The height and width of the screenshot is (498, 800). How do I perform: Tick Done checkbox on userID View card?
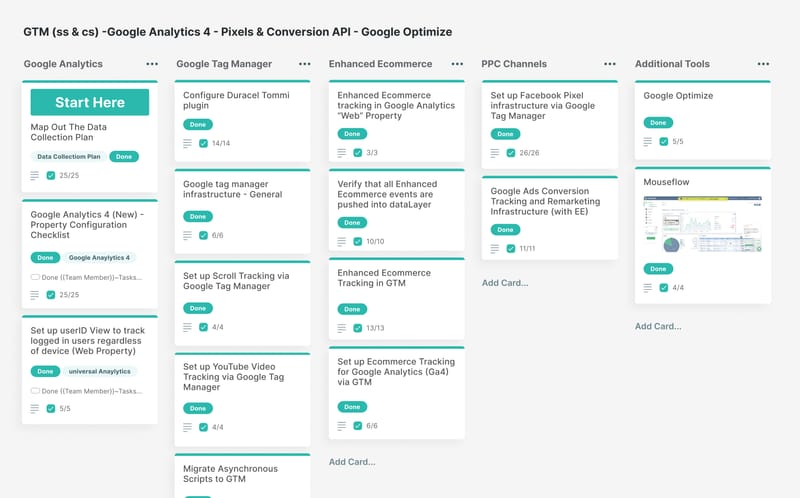pos(35,391)
